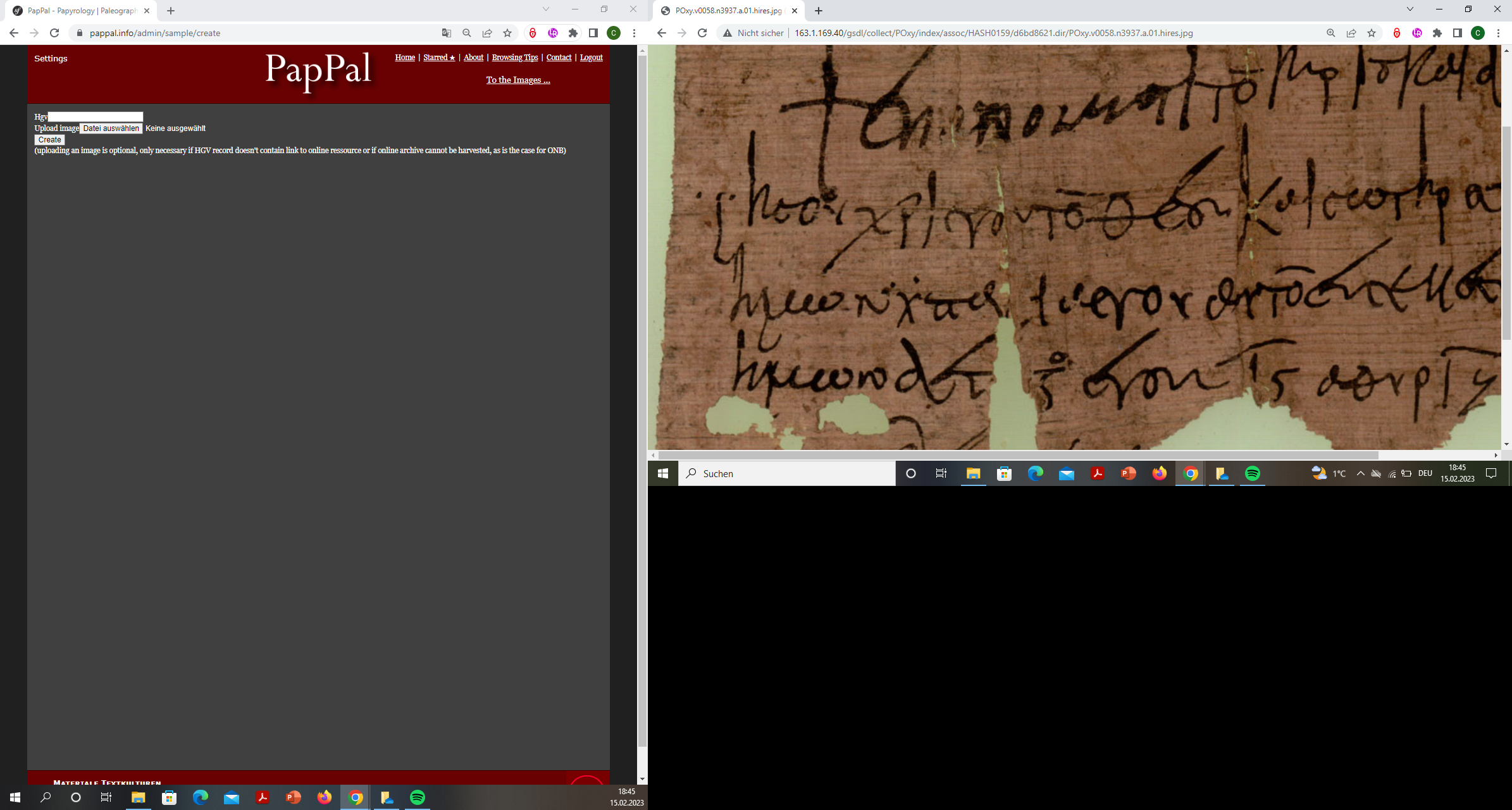Open Firefox from the lower-left taskbar

(325, 797)
